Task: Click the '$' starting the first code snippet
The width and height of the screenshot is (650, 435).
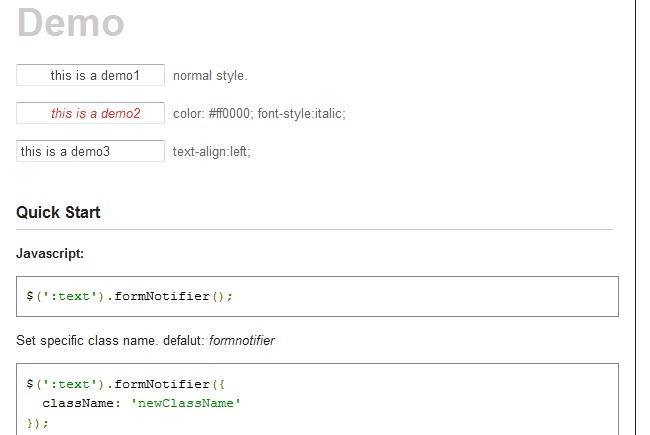Action: [30, 296]
